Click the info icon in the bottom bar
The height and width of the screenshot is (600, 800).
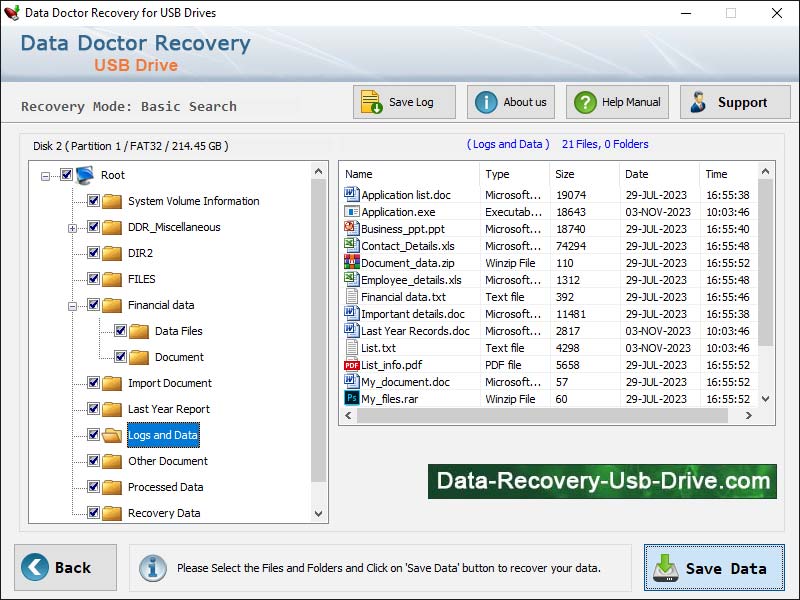click(151, 568)
